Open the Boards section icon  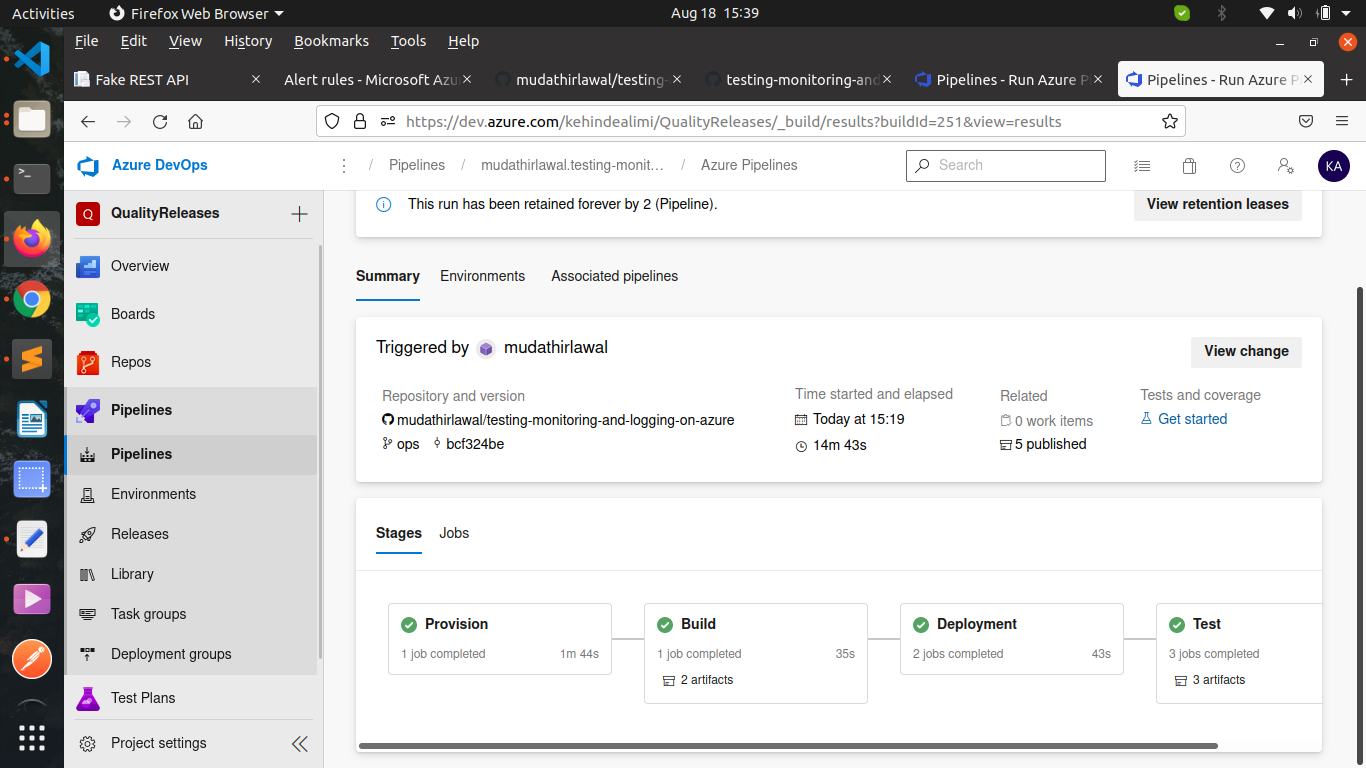[88, 314]
